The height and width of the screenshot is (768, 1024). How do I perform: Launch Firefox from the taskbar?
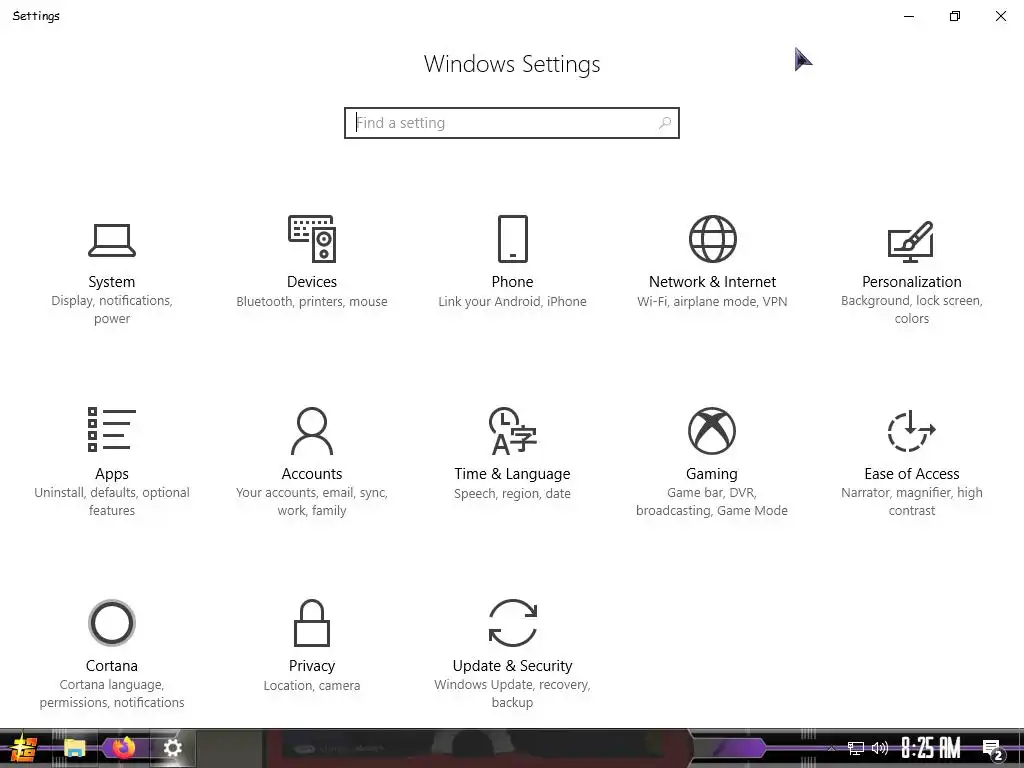pos(123,748)
